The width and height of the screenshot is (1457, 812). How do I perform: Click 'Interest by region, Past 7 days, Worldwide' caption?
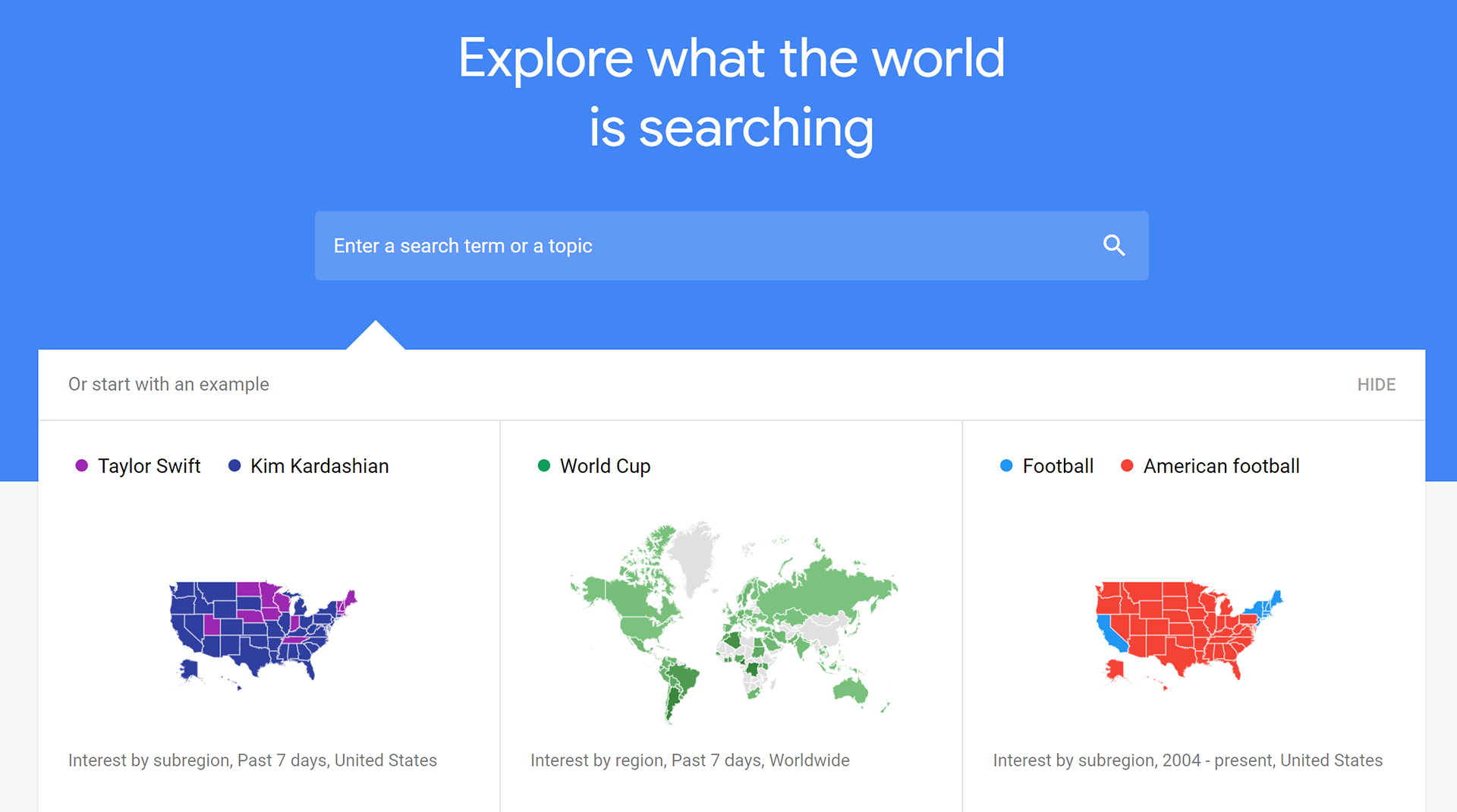(690, 760)
